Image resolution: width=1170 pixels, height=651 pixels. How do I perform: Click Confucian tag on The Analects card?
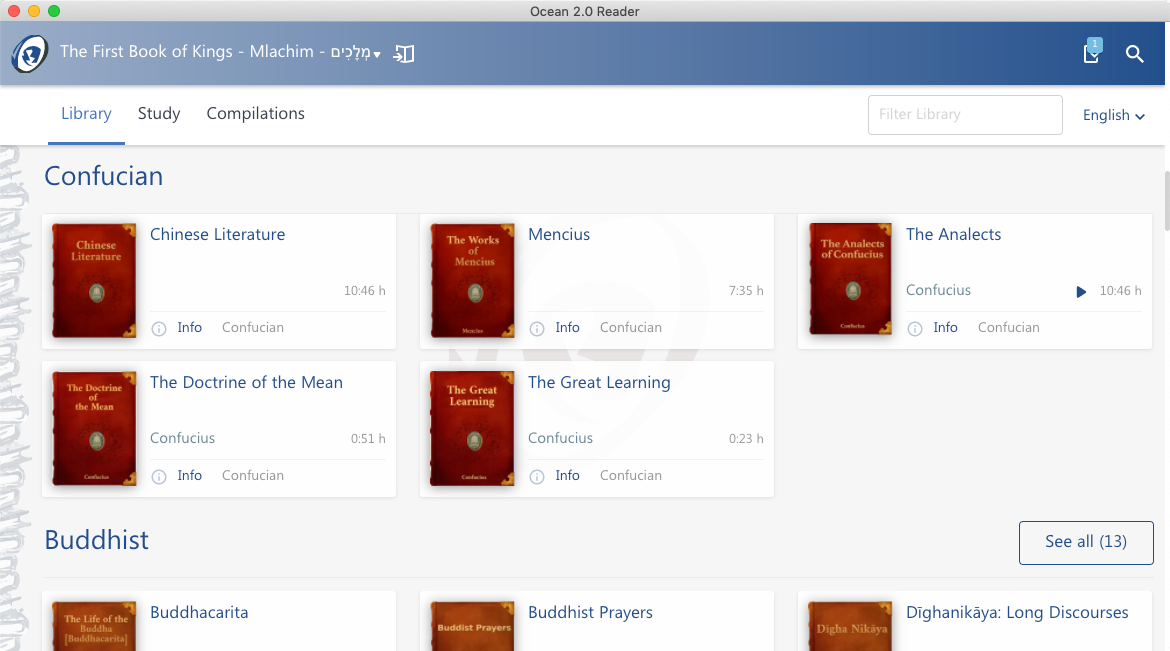tap(1009, 327)
